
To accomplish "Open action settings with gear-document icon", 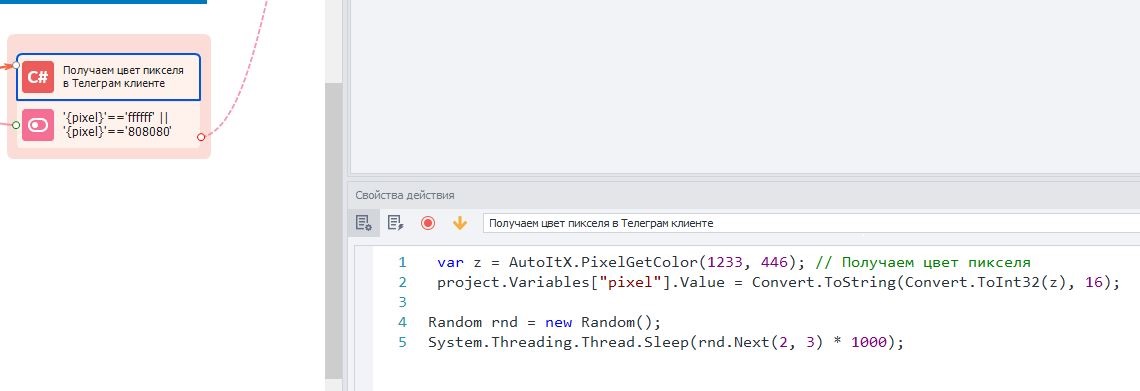I will coord(364,223).
